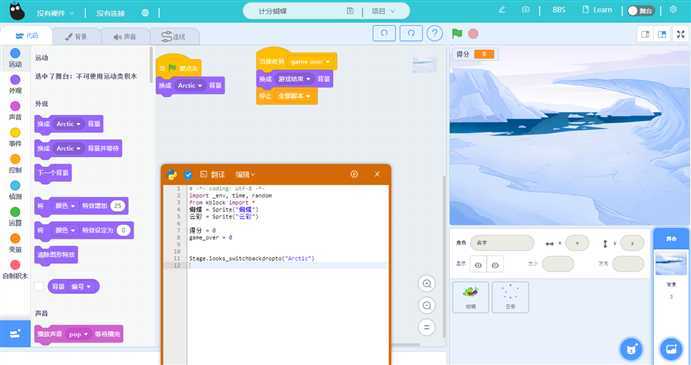691x365 pixels.
Task: Open Arctic dropdown in switch-and-wait palette block
Action: tap(68, 149)
